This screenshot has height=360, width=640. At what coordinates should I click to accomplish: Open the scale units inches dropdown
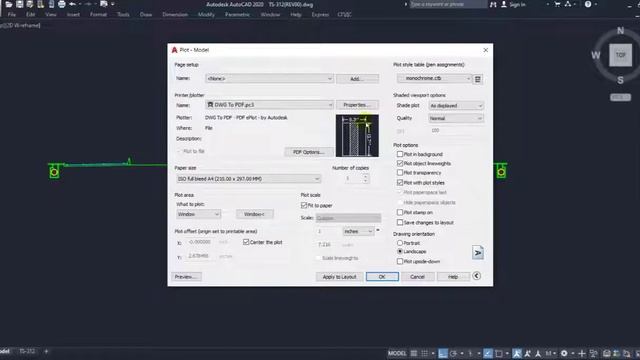tap(358, 231)
